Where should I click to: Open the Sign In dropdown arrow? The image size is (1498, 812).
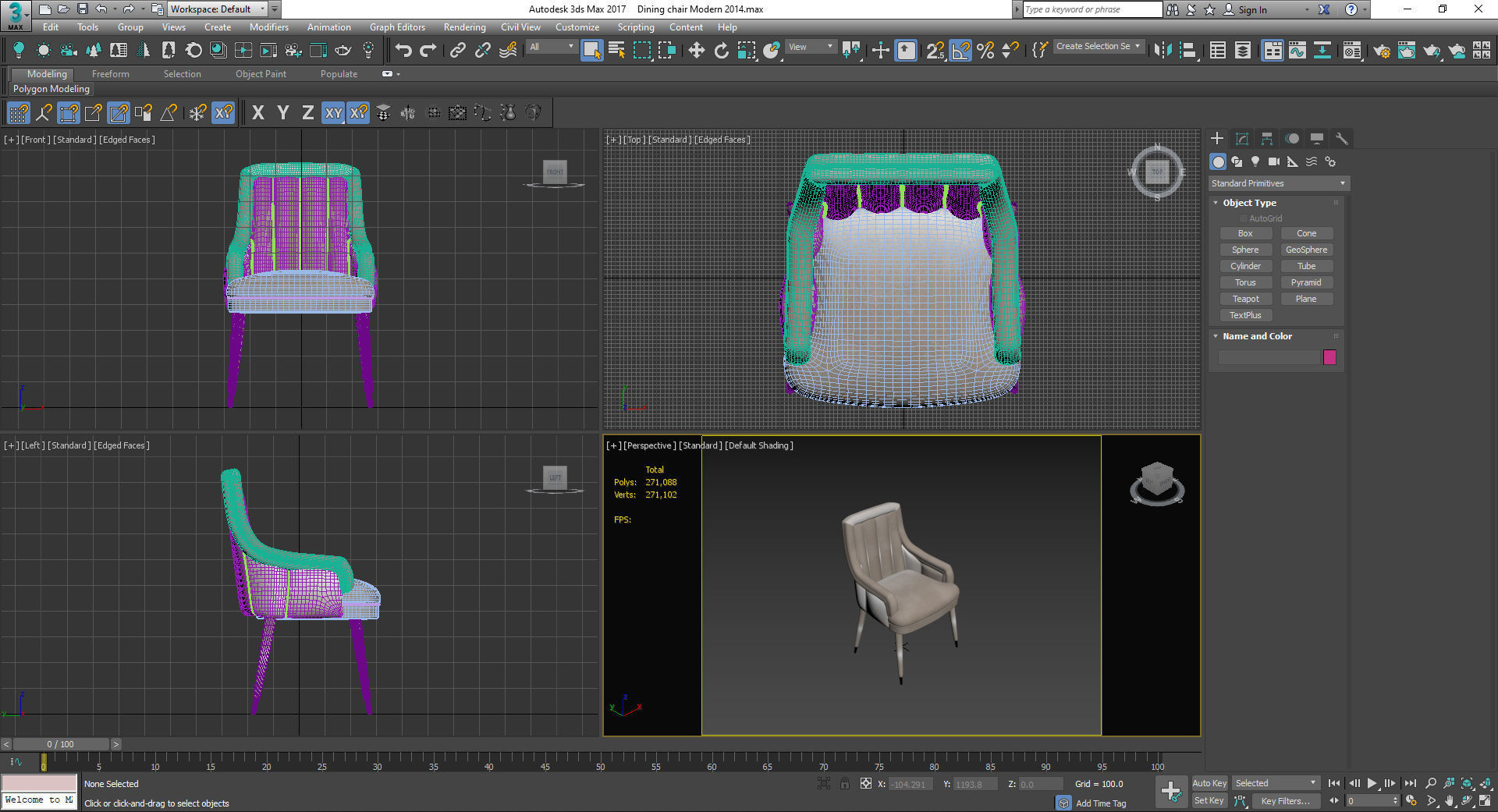(1308, 10)
